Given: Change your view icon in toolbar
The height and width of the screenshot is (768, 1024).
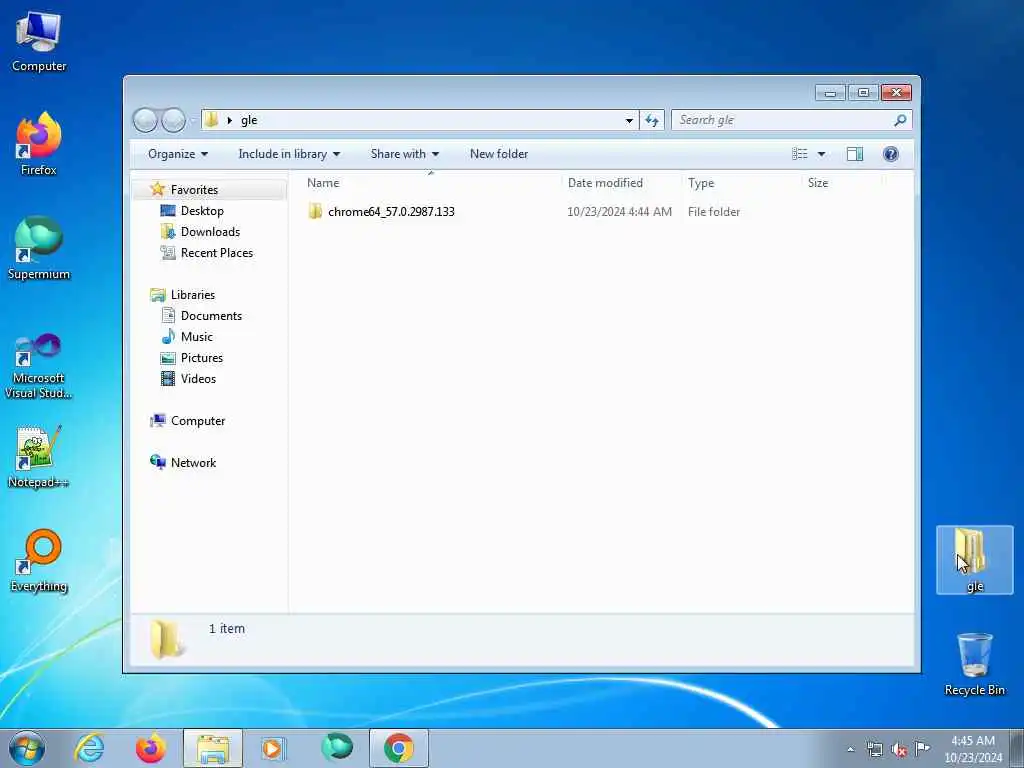Looking at the screenshot, I should pos(800,154).
